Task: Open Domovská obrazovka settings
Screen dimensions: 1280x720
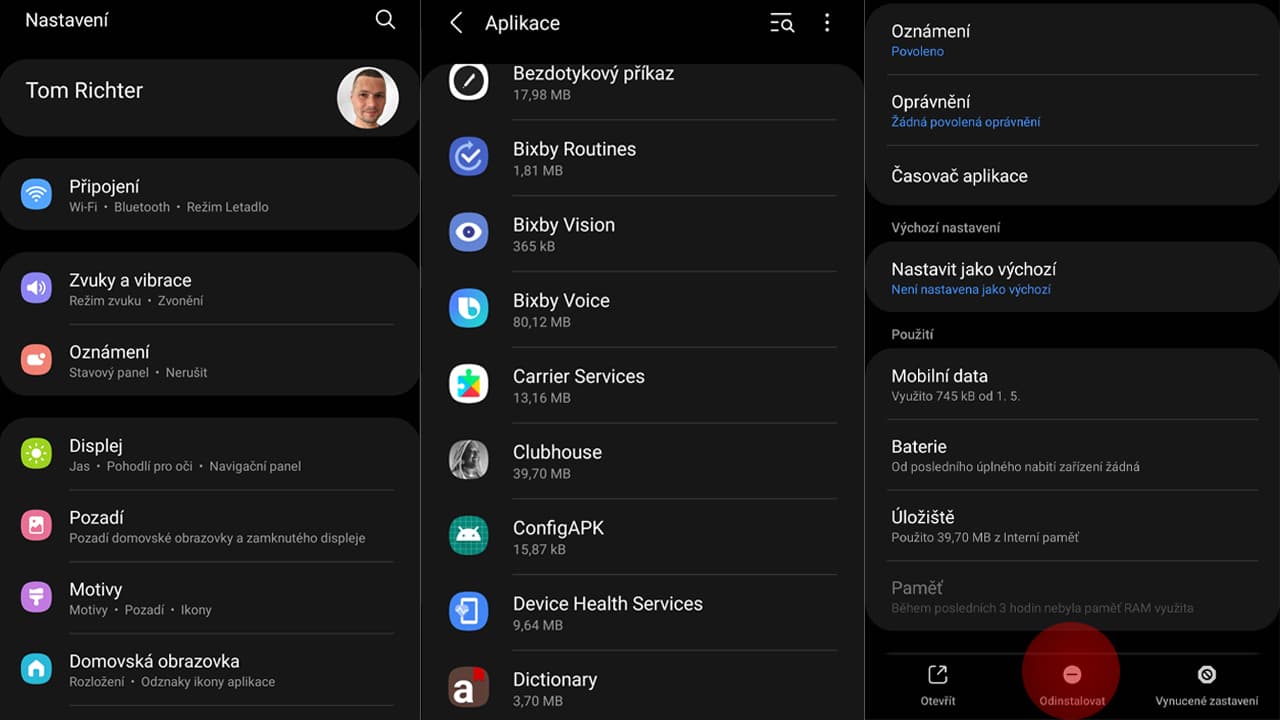Action: [210, 670]
